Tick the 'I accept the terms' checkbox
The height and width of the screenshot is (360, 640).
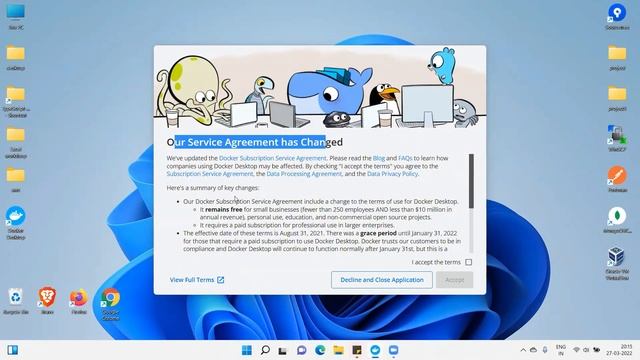469,262
